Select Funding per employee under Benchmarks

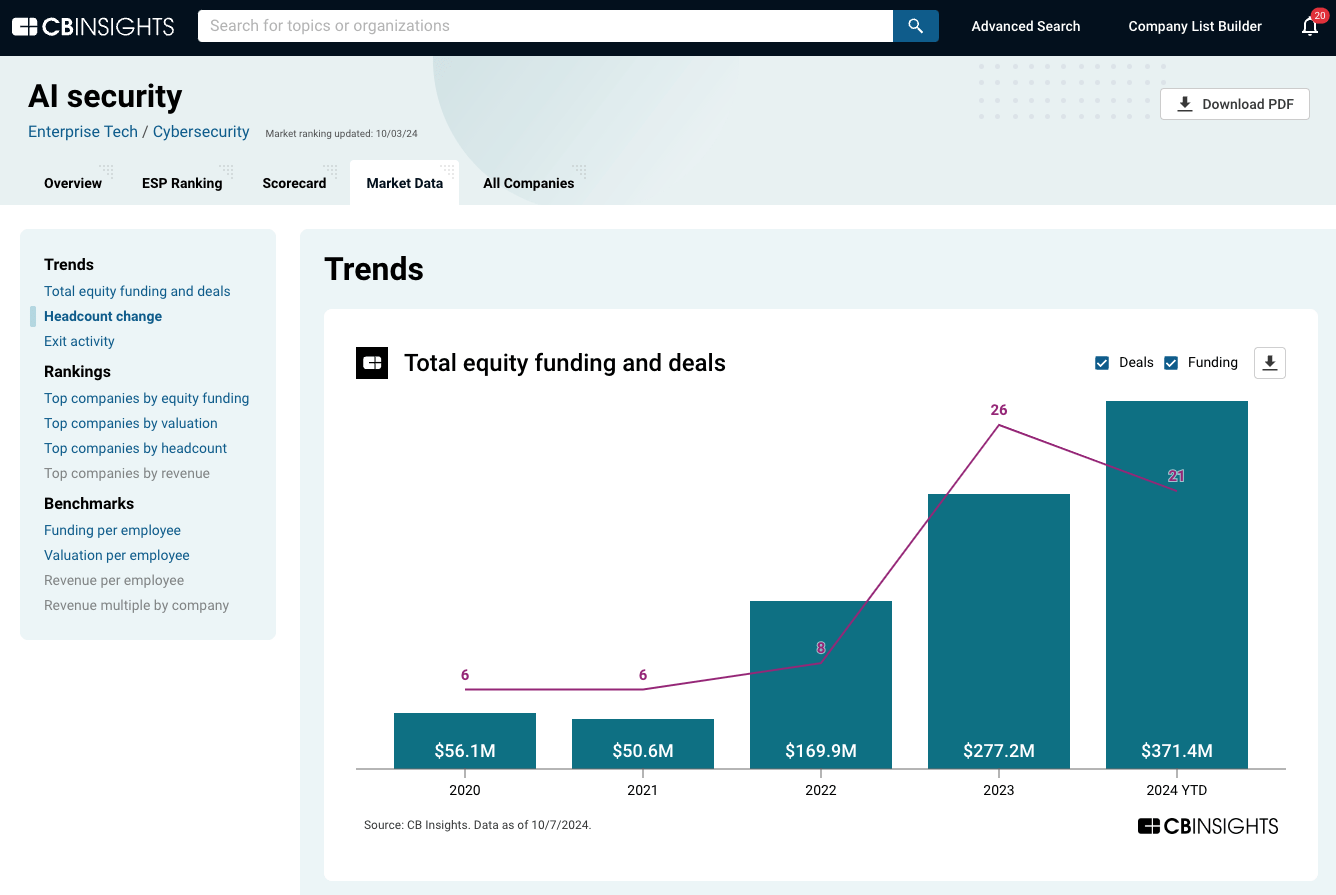click(x=112, y=530)
